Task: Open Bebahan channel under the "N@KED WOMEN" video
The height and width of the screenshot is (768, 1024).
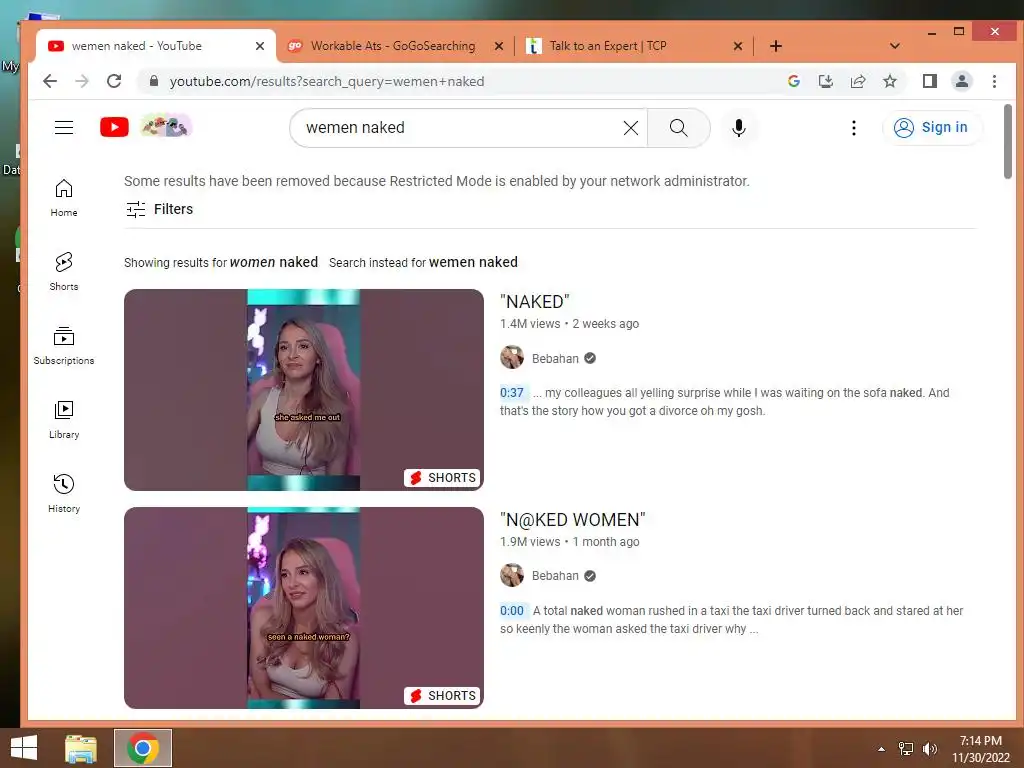Action: [x=554, y=576]
